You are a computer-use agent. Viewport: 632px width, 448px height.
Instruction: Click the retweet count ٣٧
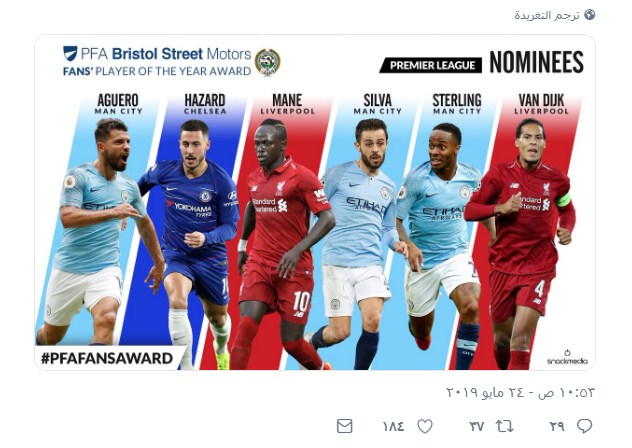pyautogui.click(x=477, y=426)
